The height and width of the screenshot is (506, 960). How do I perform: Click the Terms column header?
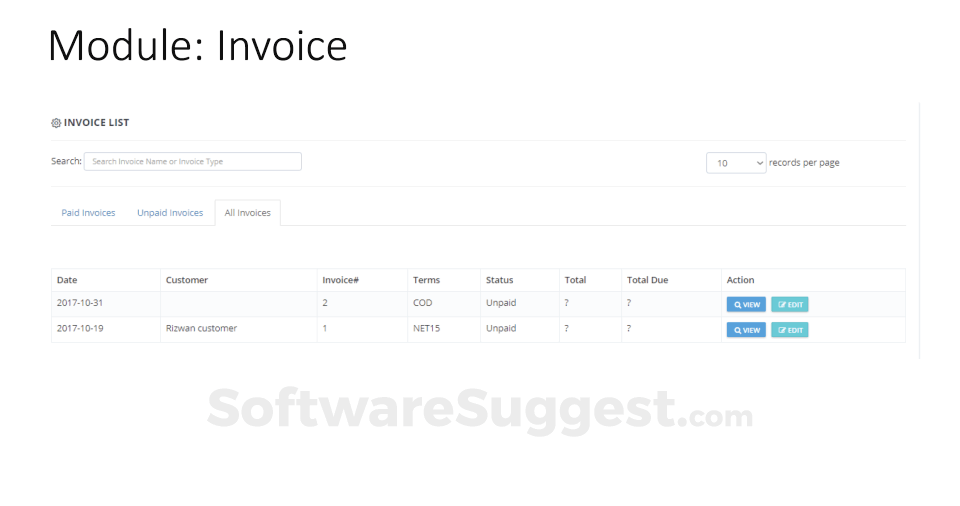click(x=426, y=280)
